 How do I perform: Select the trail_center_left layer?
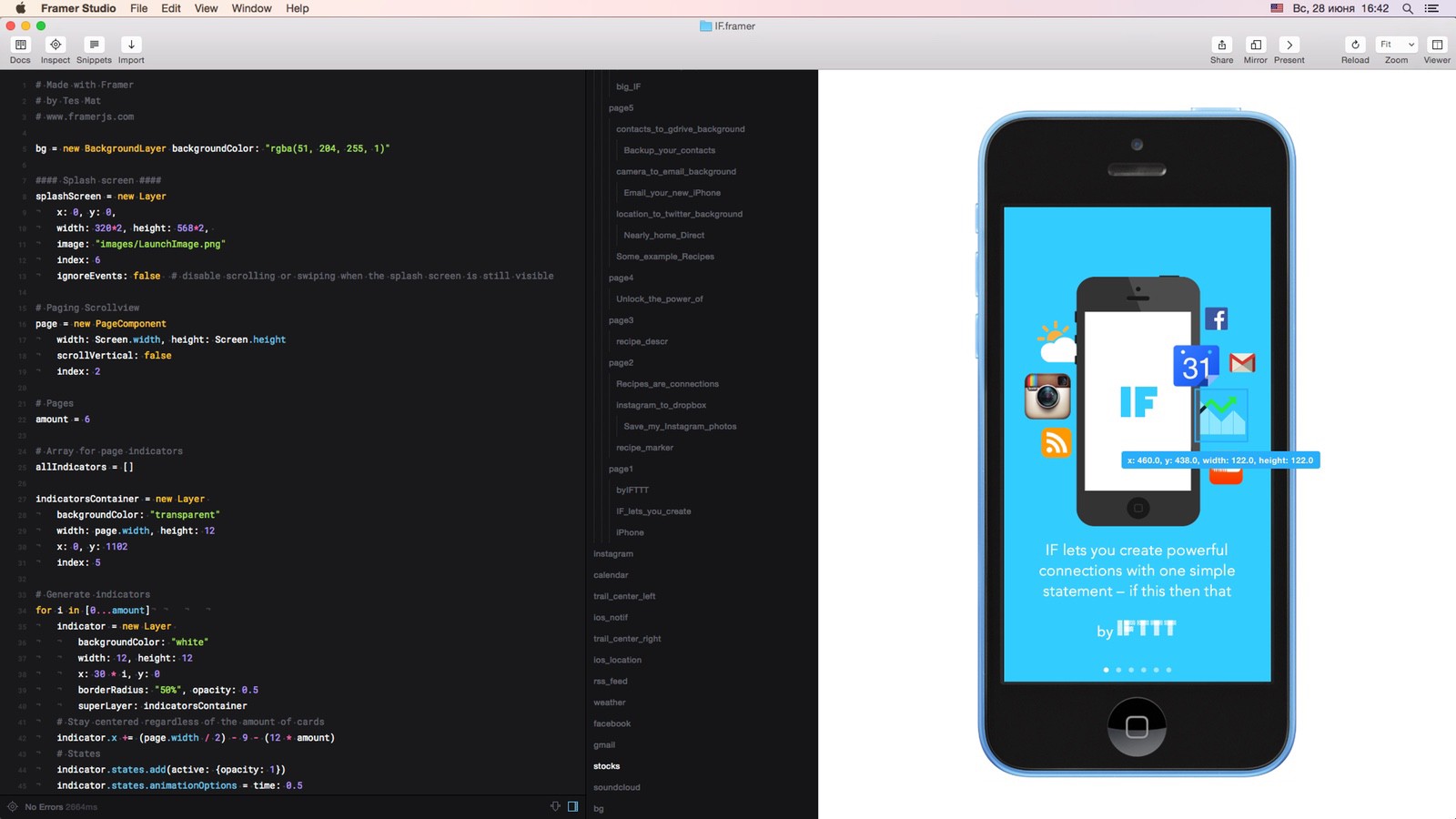point(623,596)
